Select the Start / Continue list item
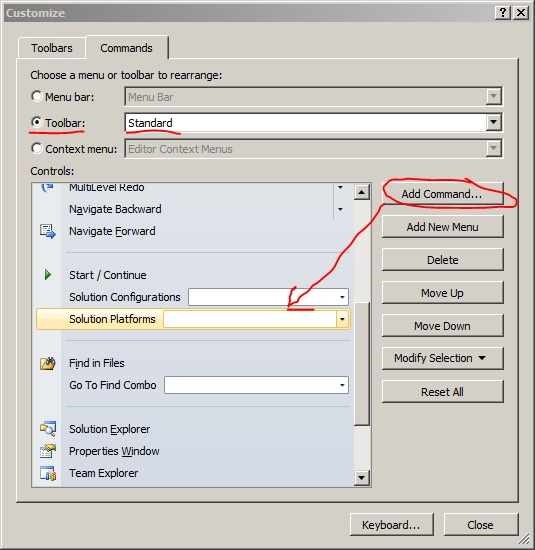This screenshot has width=535, height=550. [193, 275]
